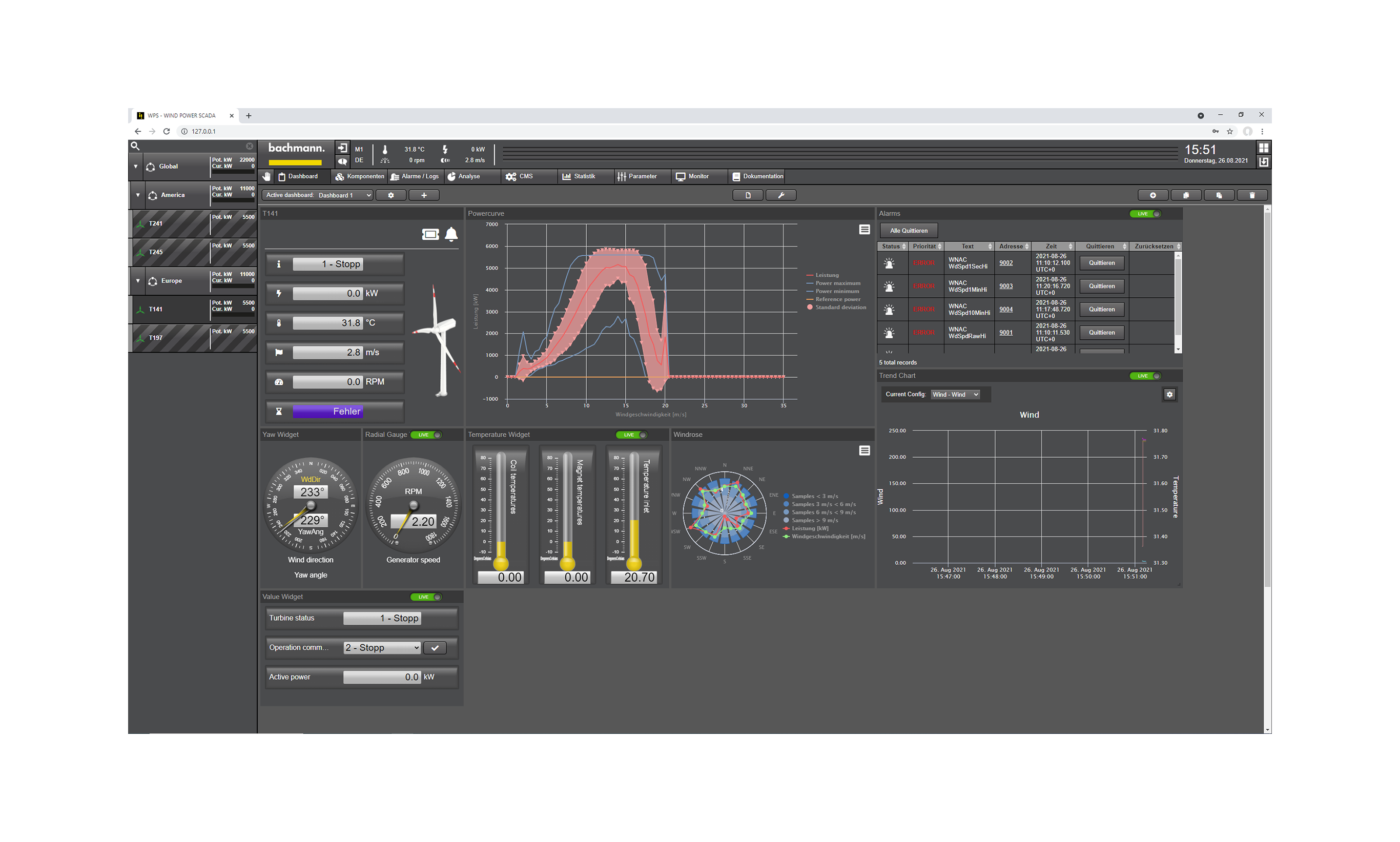Open Current Config Wind - Wind dropdown
1400x842 pixels.
955,394
